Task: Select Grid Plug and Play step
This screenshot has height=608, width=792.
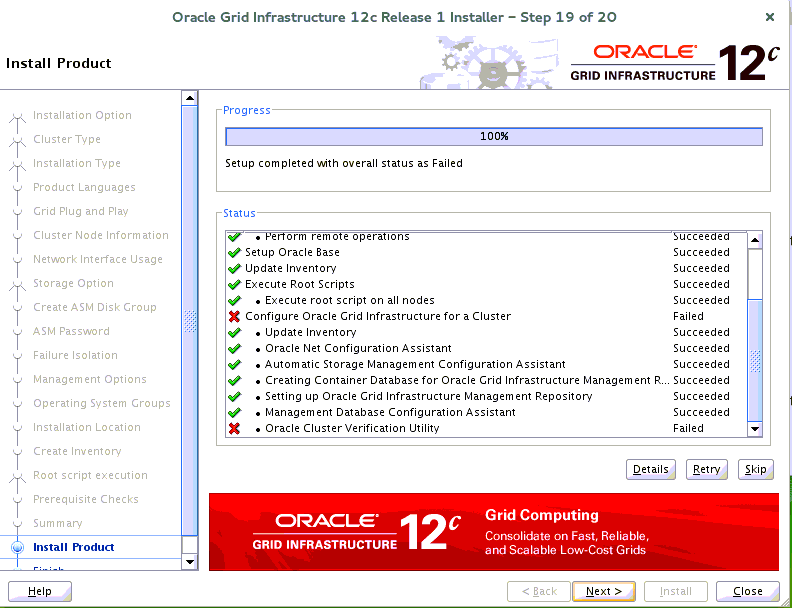Action: tap(81, 211)
